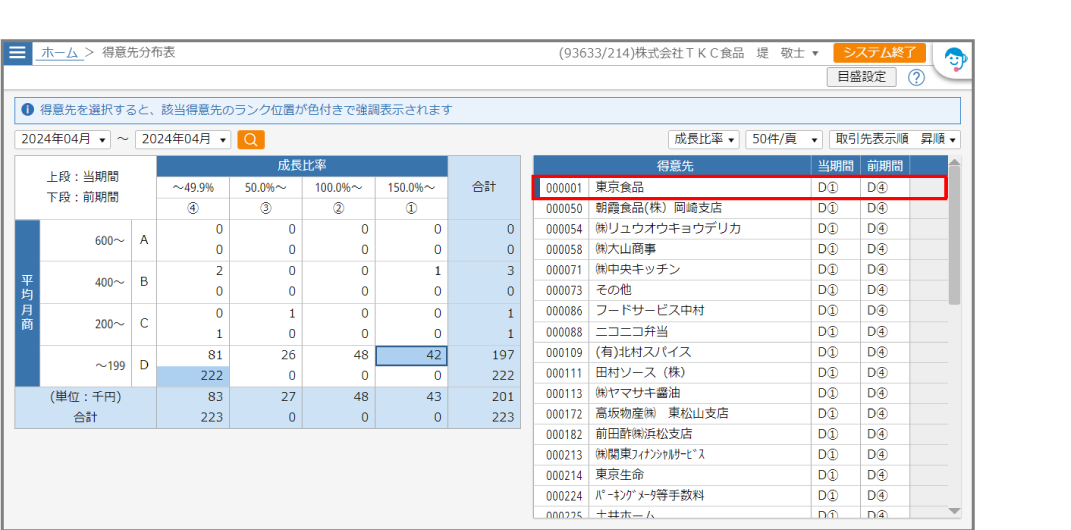Image resolution: width=1071 pixels, height=530 pixels.
Task: Click the ~49.9% column header
Action: click(x=193, y=188)
